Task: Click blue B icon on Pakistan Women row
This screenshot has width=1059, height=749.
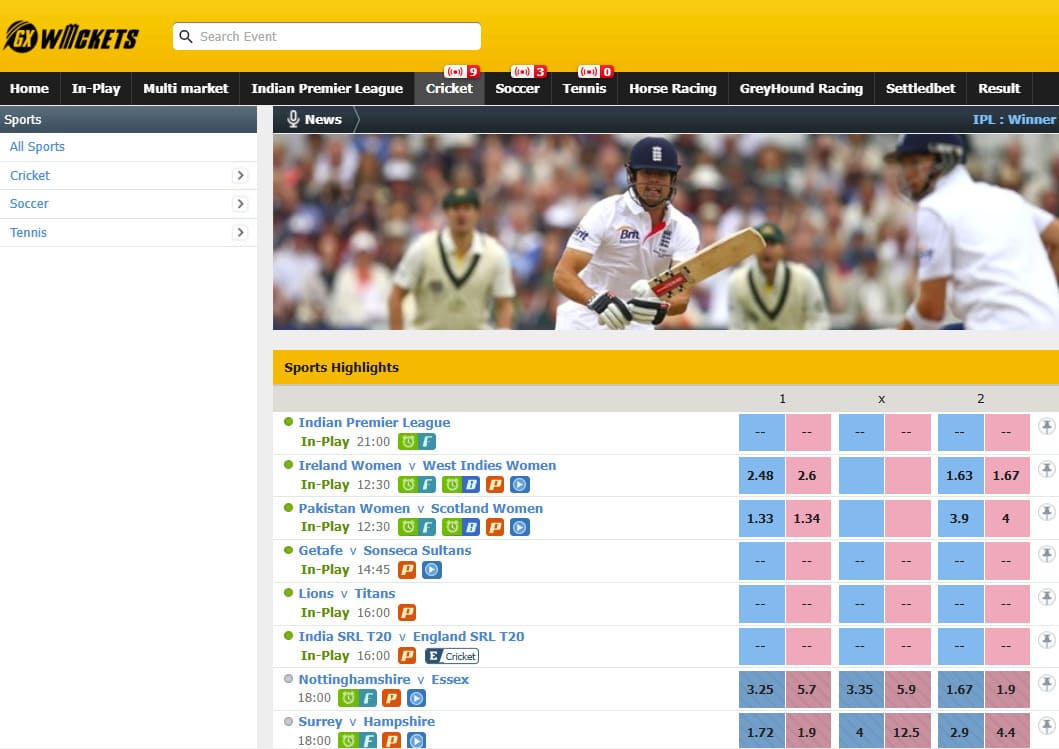Action: tap(469, 527)
